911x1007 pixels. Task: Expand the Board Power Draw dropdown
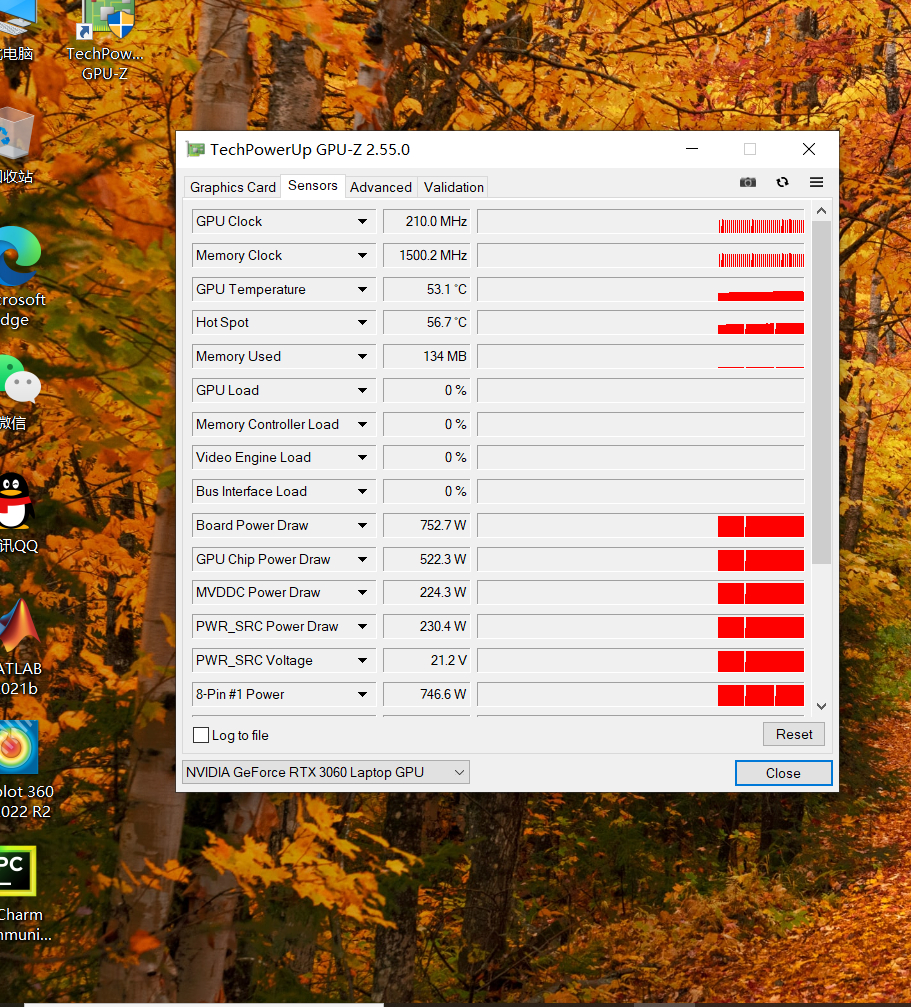362,525
